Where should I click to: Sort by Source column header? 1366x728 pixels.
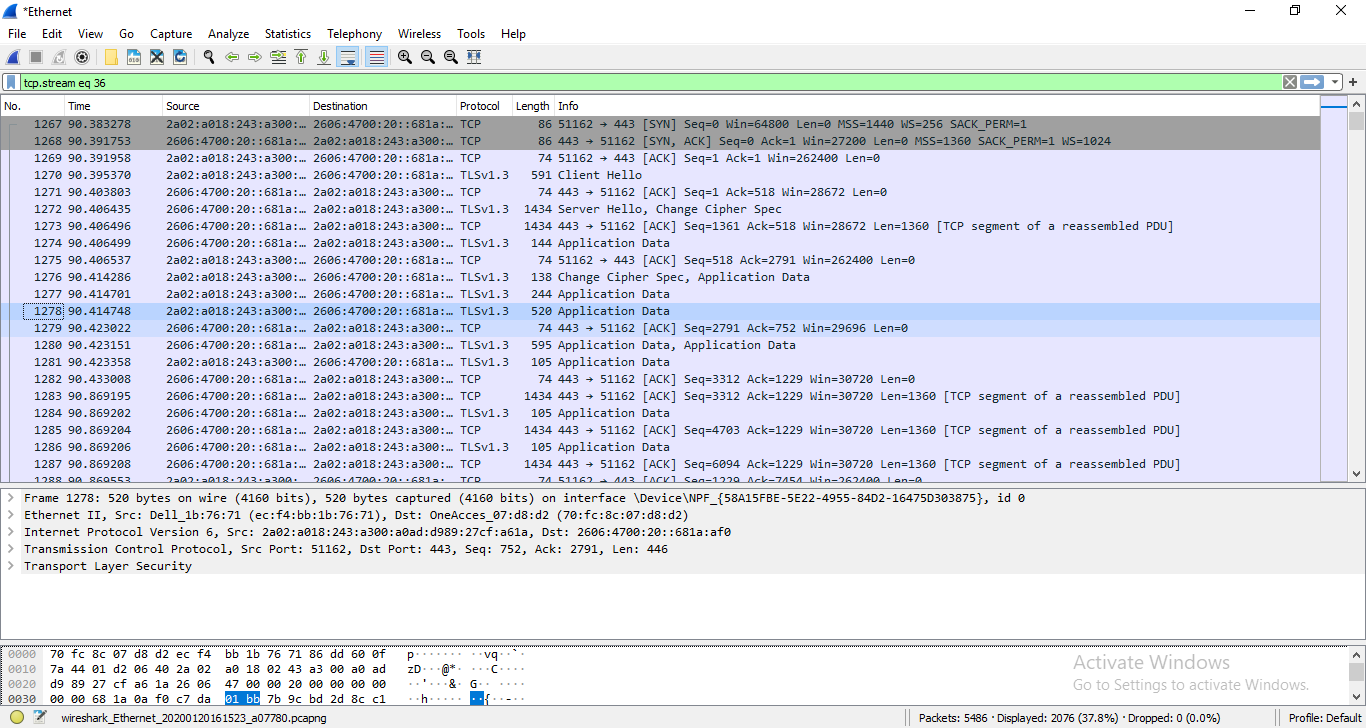pyautogui.click(x=236, y=105)
